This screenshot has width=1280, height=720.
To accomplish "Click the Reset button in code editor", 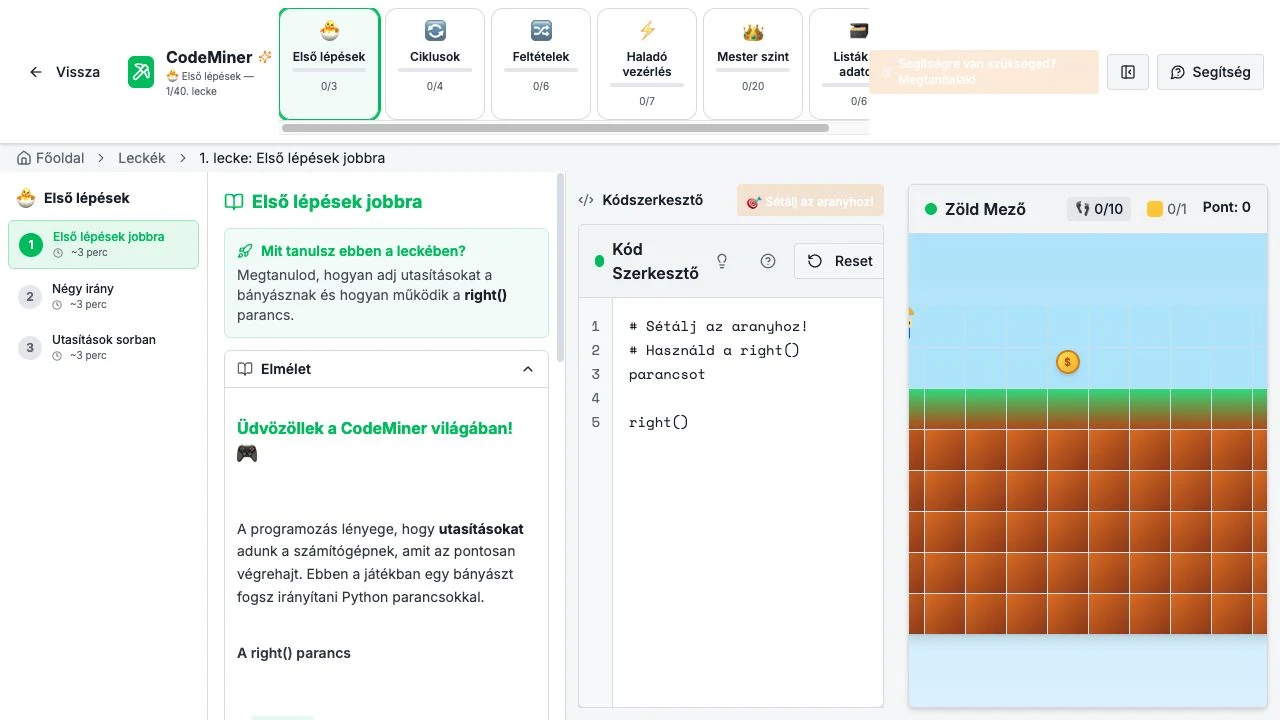I will click(840, 261).
